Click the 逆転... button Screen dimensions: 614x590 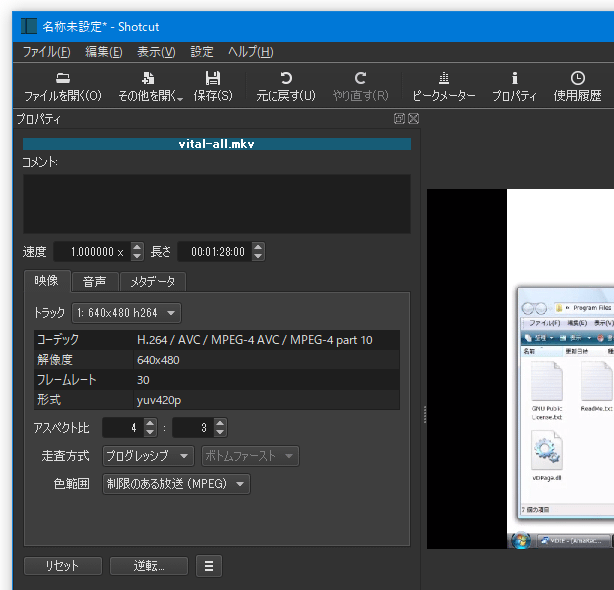149,566
